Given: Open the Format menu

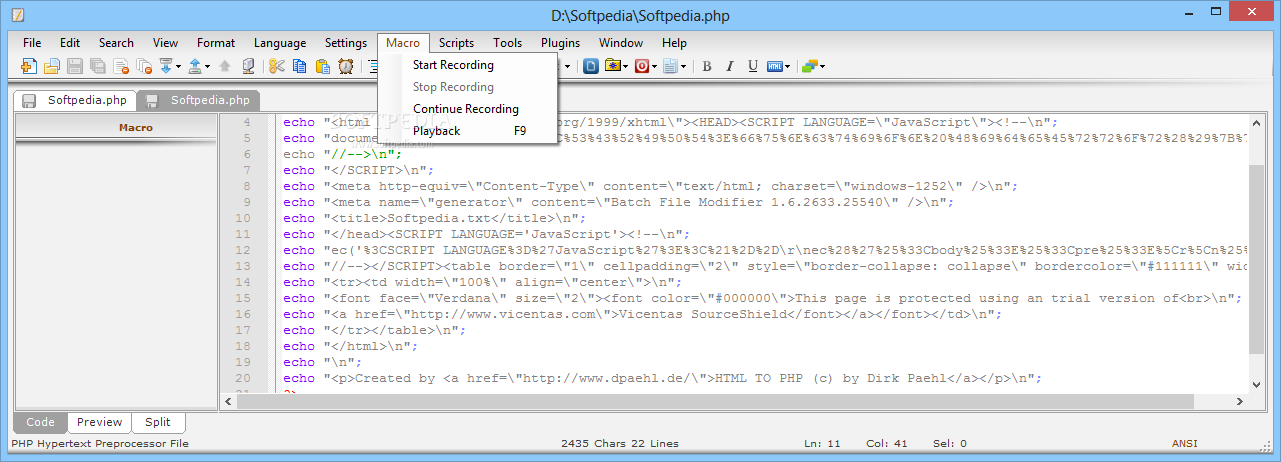Looking at the screenshot, I should 216,43.
